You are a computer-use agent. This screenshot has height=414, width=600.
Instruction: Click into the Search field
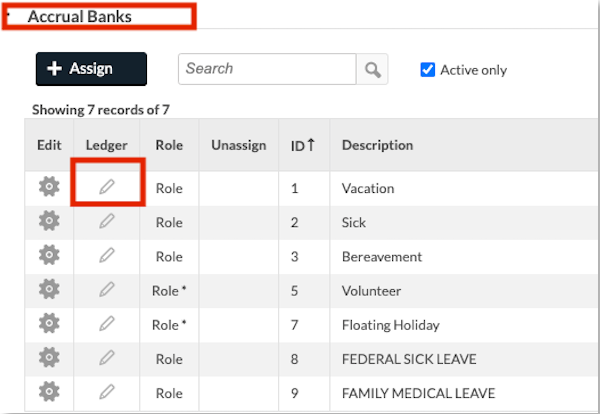coord(267,69)
